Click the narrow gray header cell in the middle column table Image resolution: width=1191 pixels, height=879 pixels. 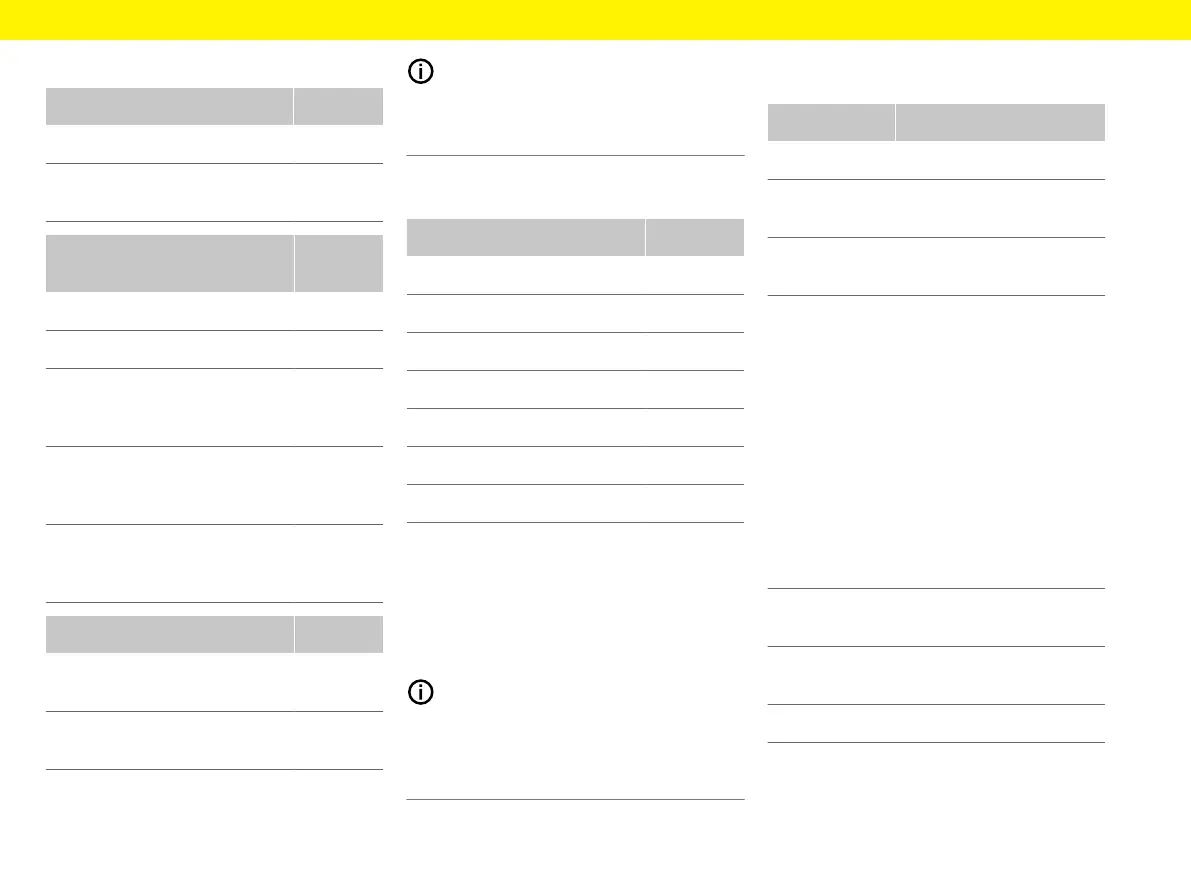(695, 237)
